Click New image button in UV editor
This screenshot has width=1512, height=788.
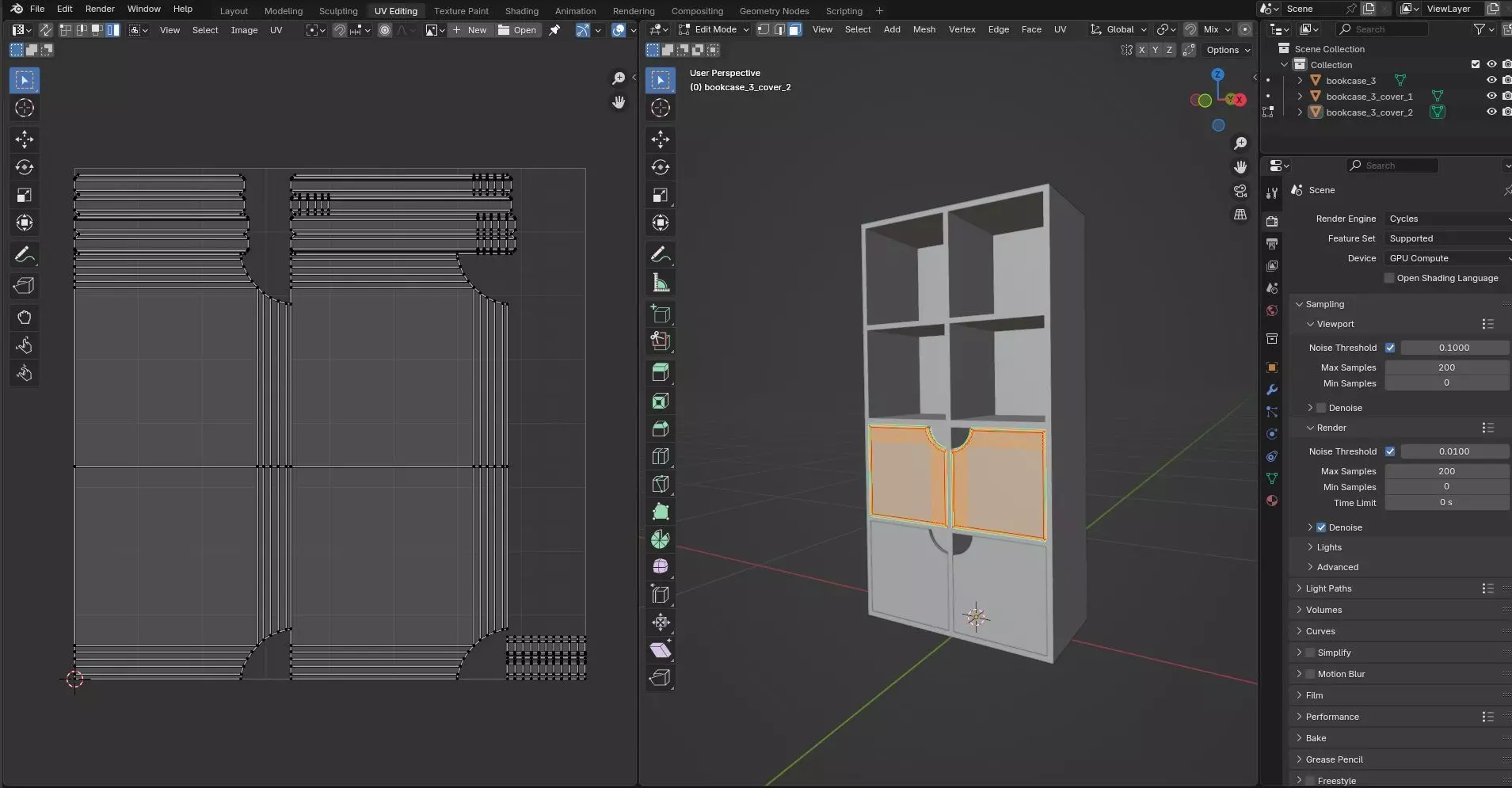(470, 30)
